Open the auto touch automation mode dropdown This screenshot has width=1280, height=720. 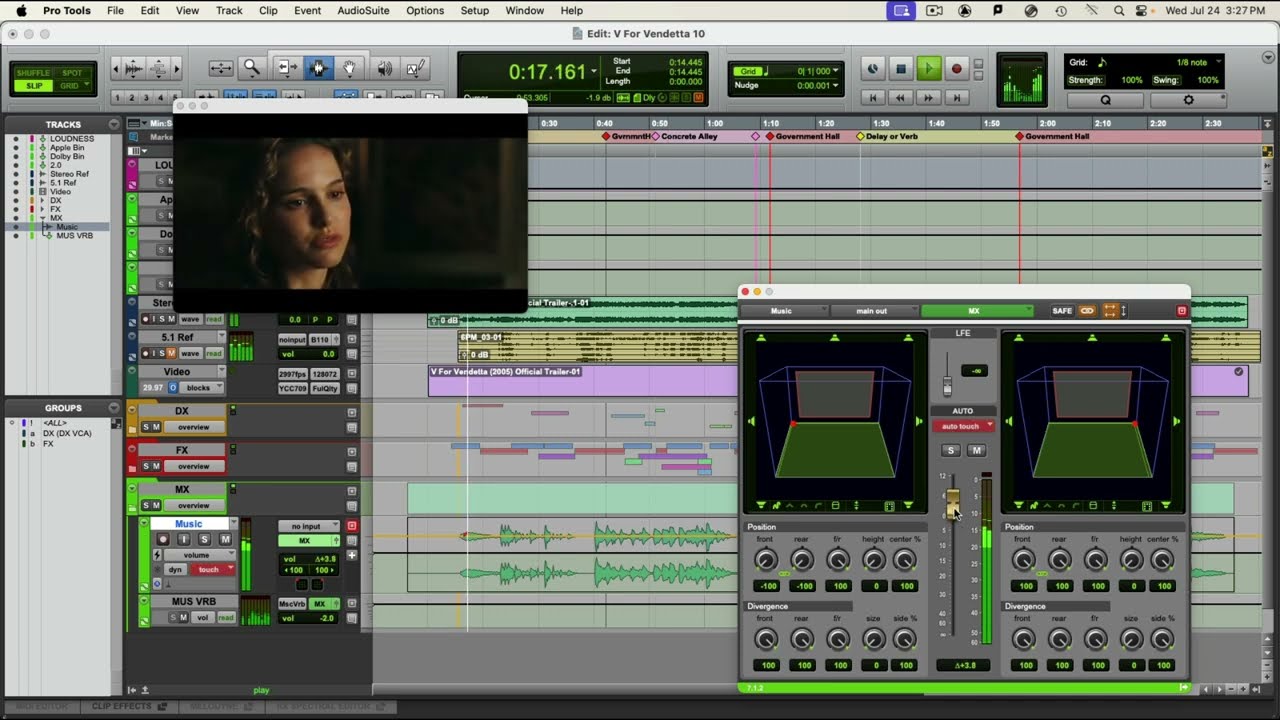964,426
